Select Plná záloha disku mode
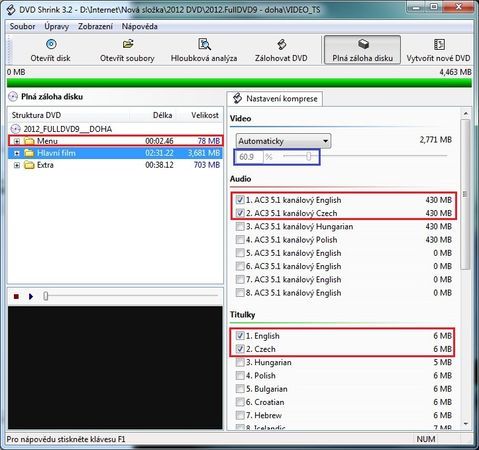This screenshot has width=479, height=450. point(362,50)
